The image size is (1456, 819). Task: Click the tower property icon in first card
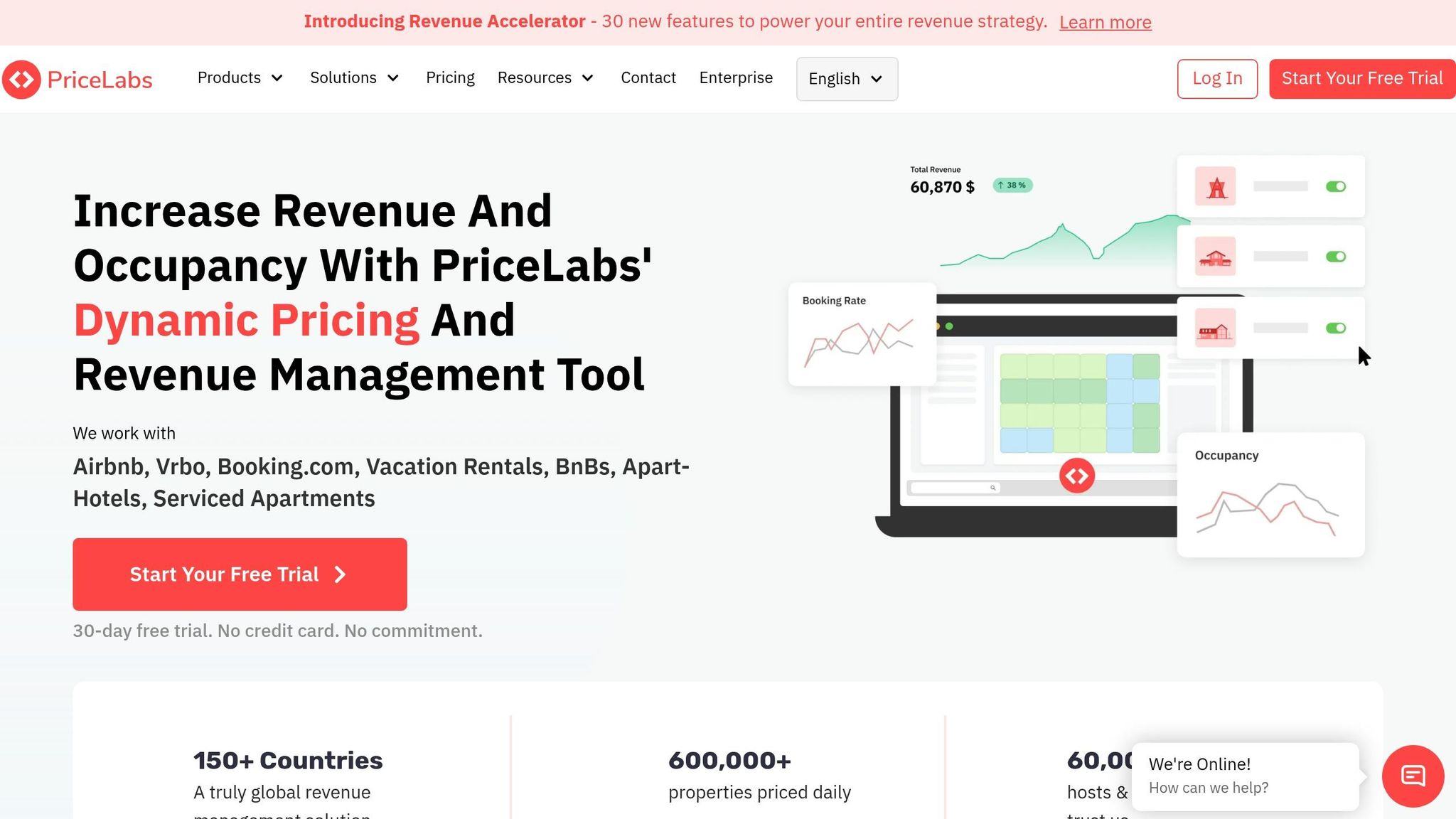pos(1215,186)
